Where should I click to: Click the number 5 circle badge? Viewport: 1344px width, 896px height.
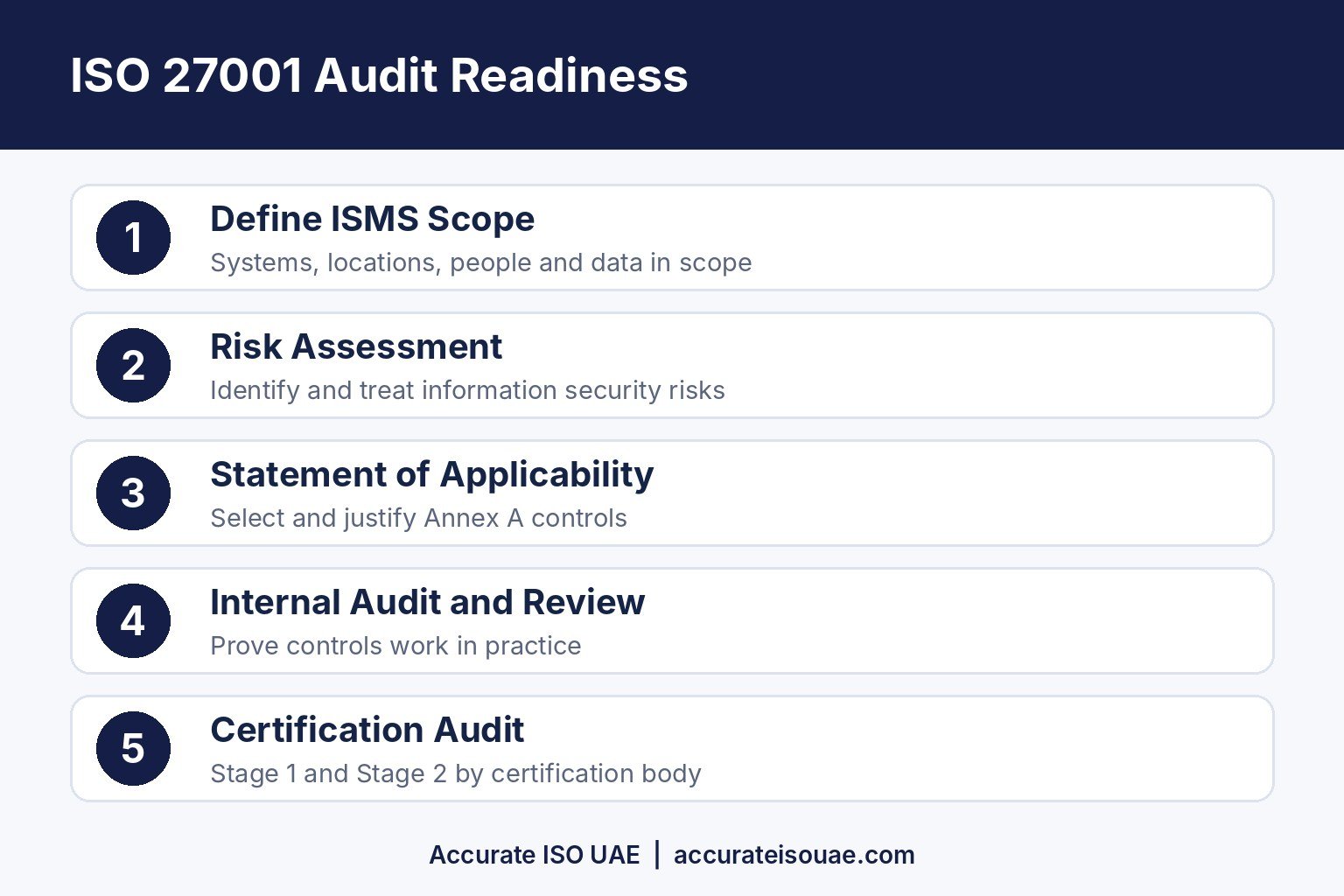point(133,748)
